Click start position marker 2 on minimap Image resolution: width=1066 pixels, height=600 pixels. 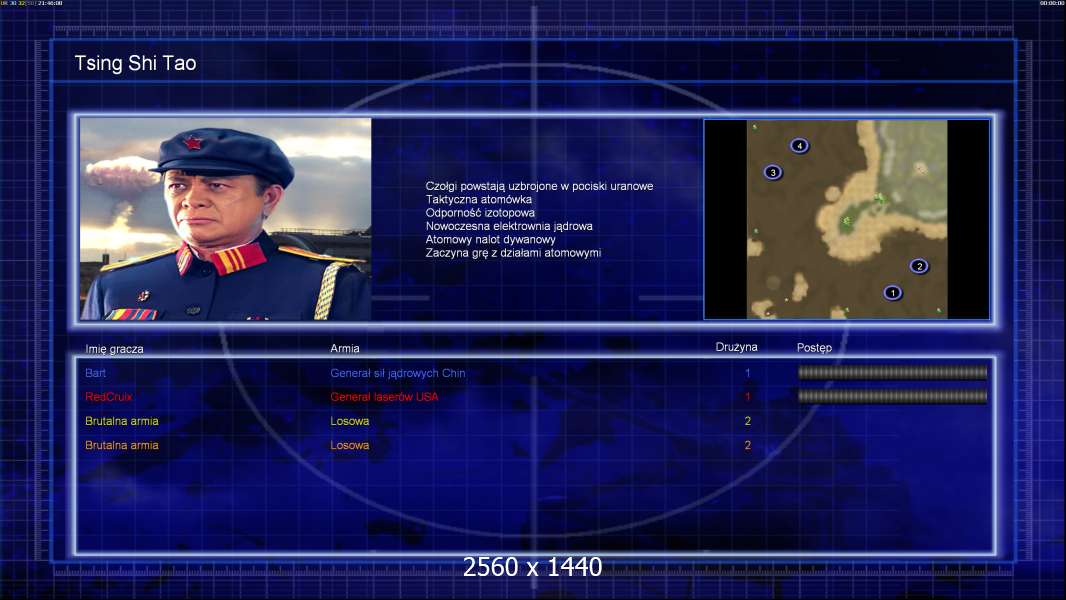tap(919, 266)
